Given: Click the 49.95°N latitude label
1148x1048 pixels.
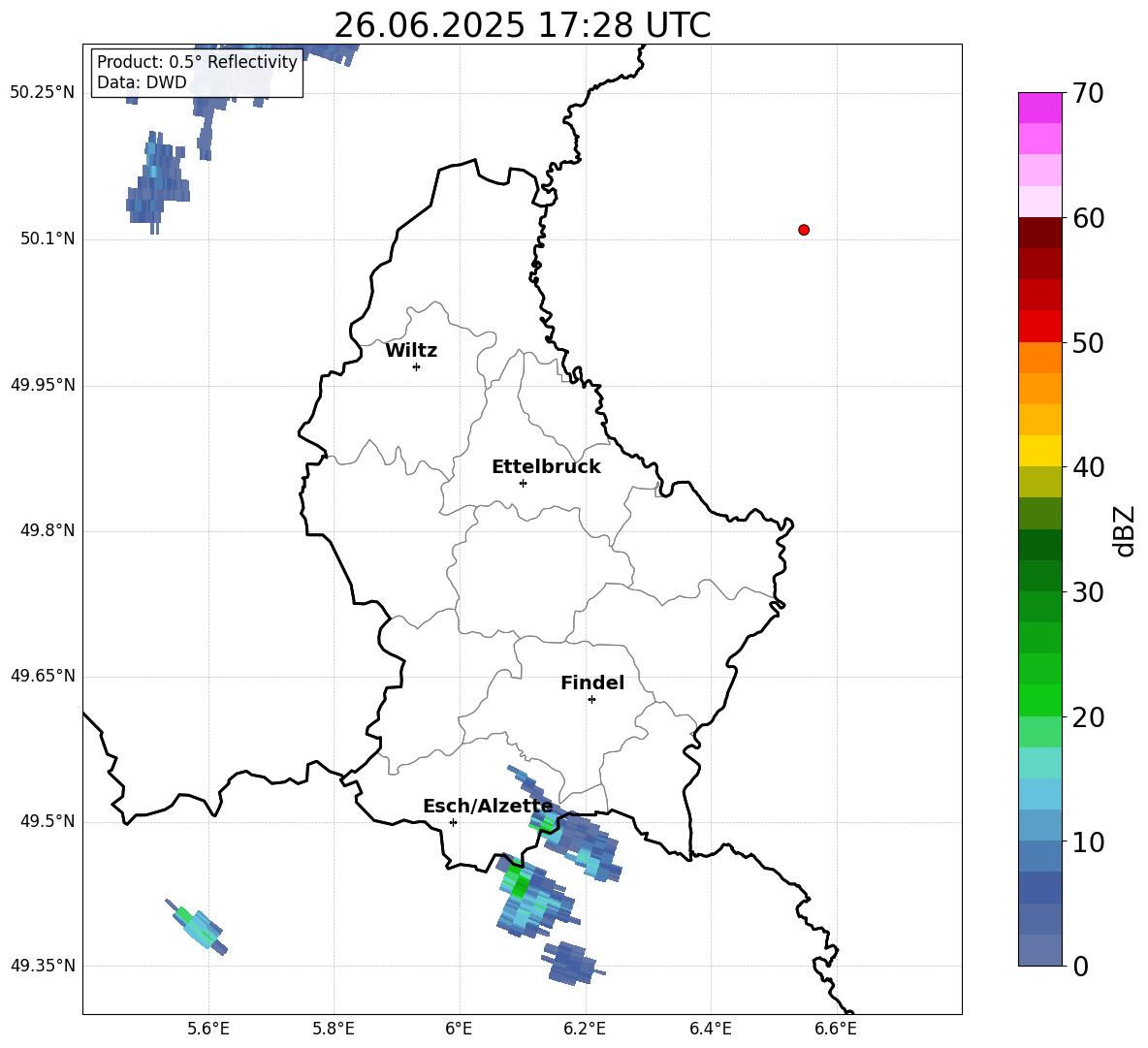Looking at the screenshot, I should click(43, 385).
